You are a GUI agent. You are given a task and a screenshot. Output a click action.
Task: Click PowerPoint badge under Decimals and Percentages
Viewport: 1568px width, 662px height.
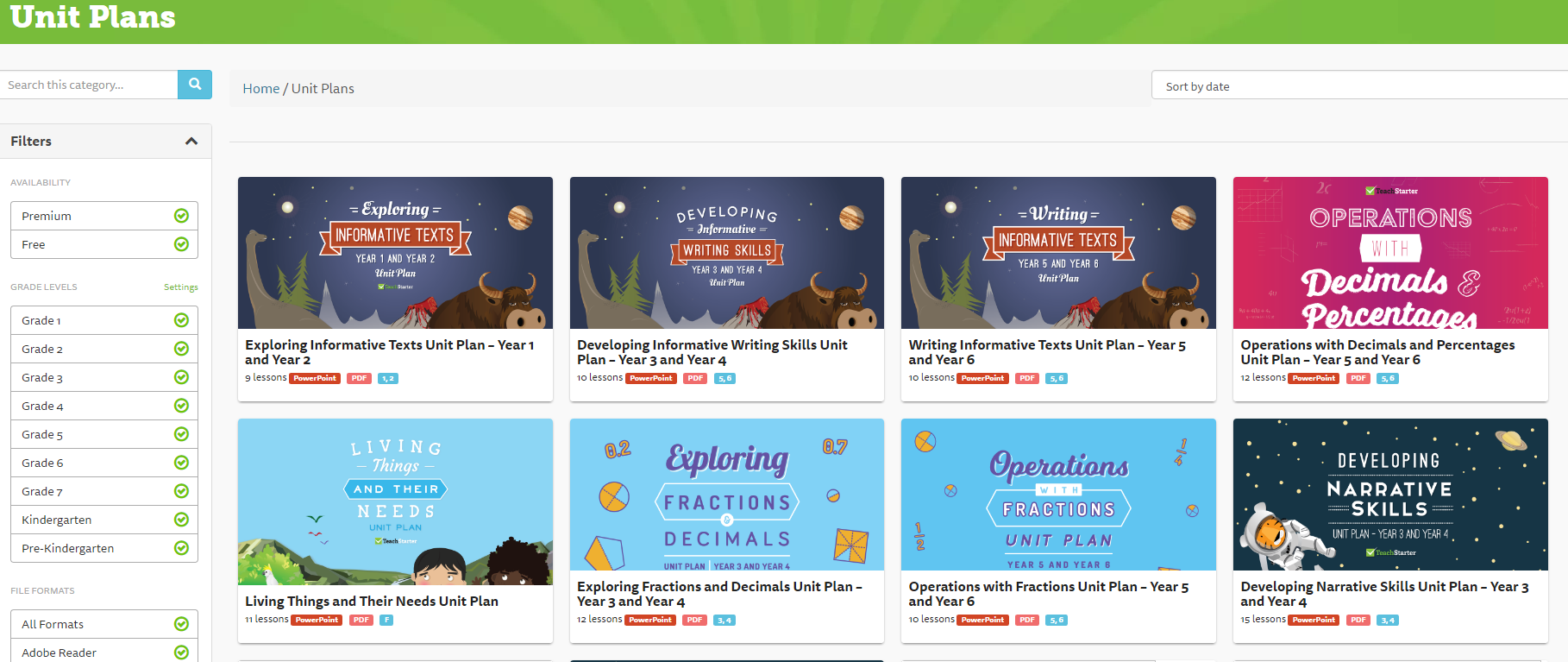tap(1314, 378)
